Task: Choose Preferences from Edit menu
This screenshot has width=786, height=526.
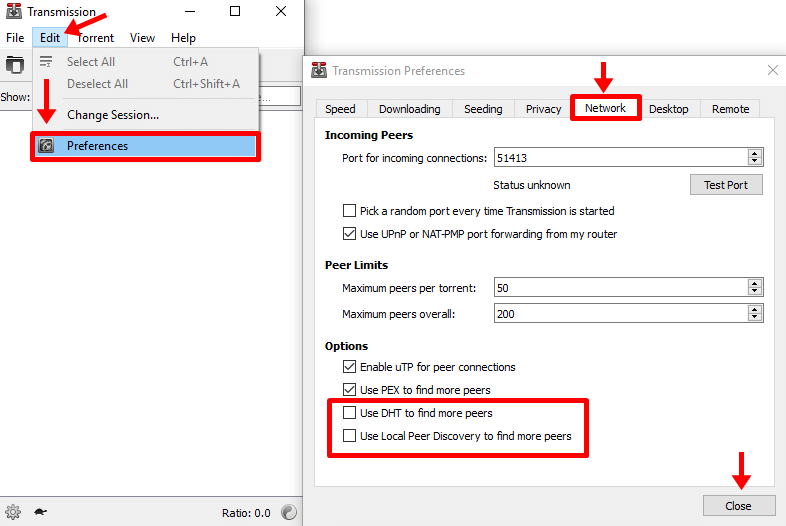Action: [145, 146]
